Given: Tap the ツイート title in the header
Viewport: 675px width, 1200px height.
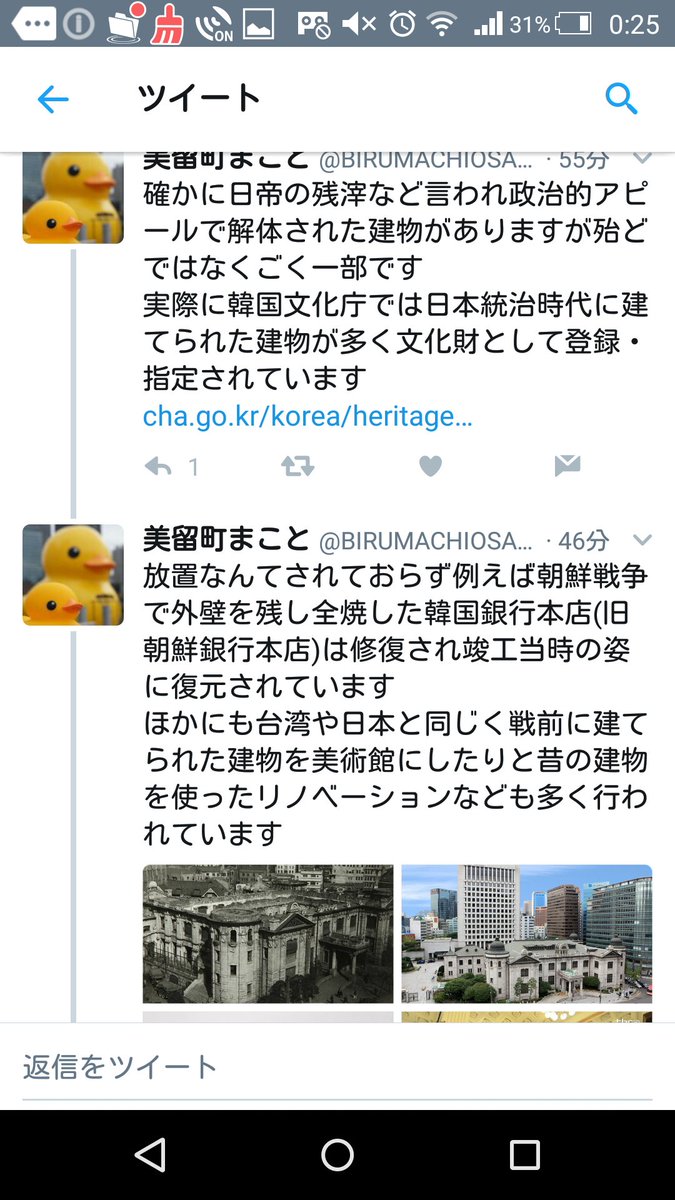Looking at the screenshot, I should [199, 98].
